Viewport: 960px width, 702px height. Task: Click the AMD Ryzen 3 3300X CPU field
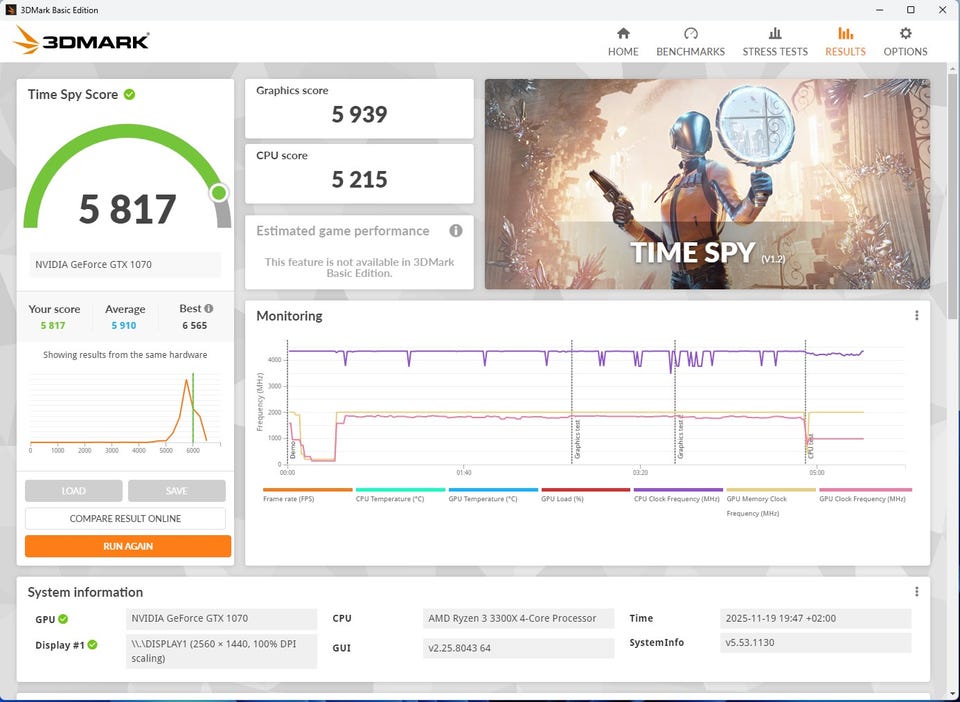tap(518, 618)
